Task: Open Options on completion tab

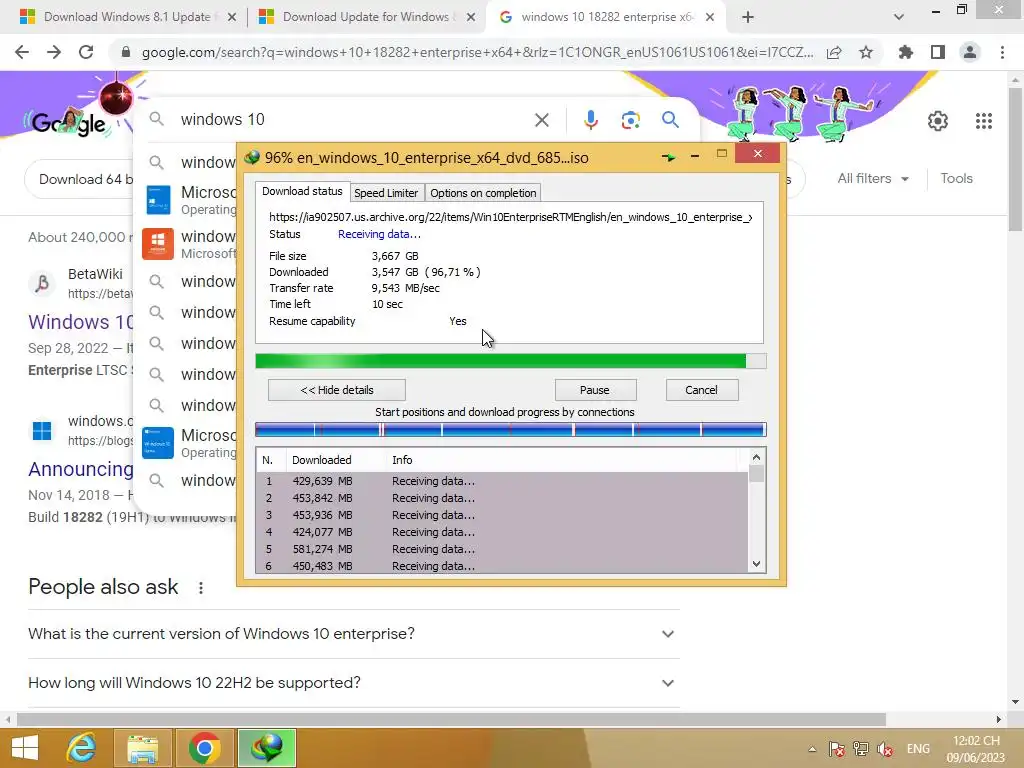Action: [483, 193]
